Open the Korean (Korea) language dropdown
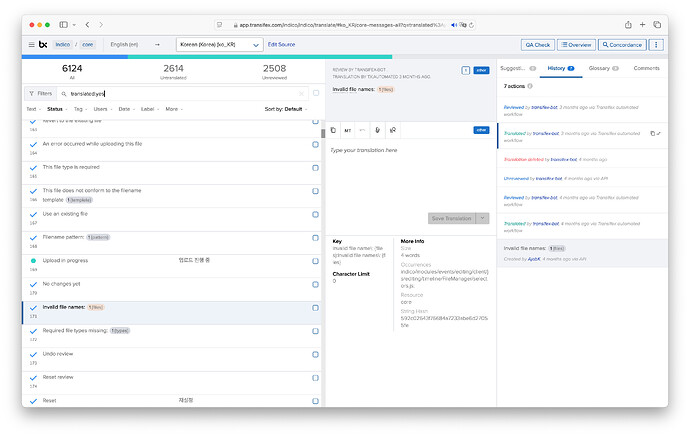 click(220, 44)
